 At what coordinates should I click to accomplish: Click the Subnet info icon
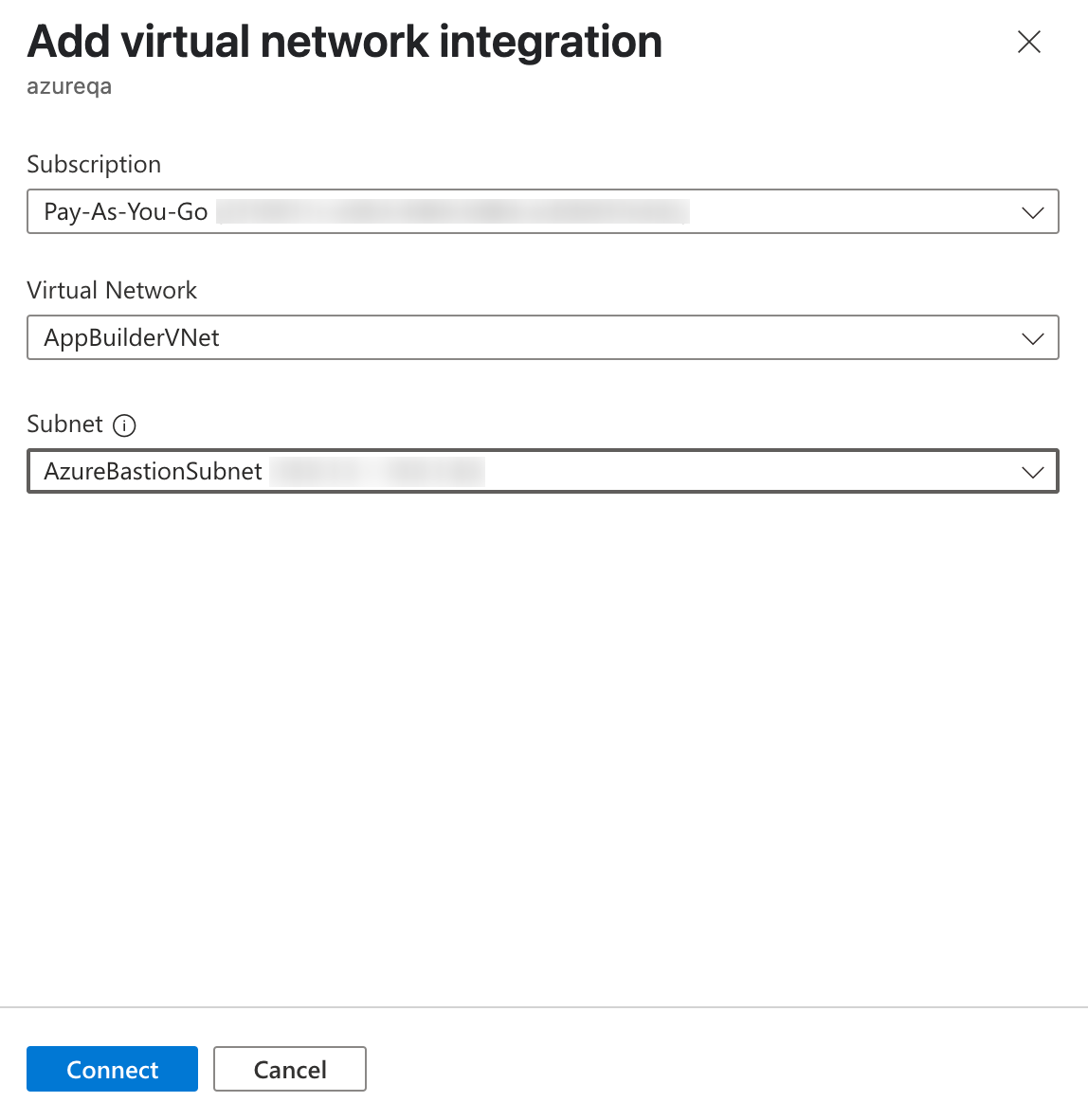click(124, 425)
